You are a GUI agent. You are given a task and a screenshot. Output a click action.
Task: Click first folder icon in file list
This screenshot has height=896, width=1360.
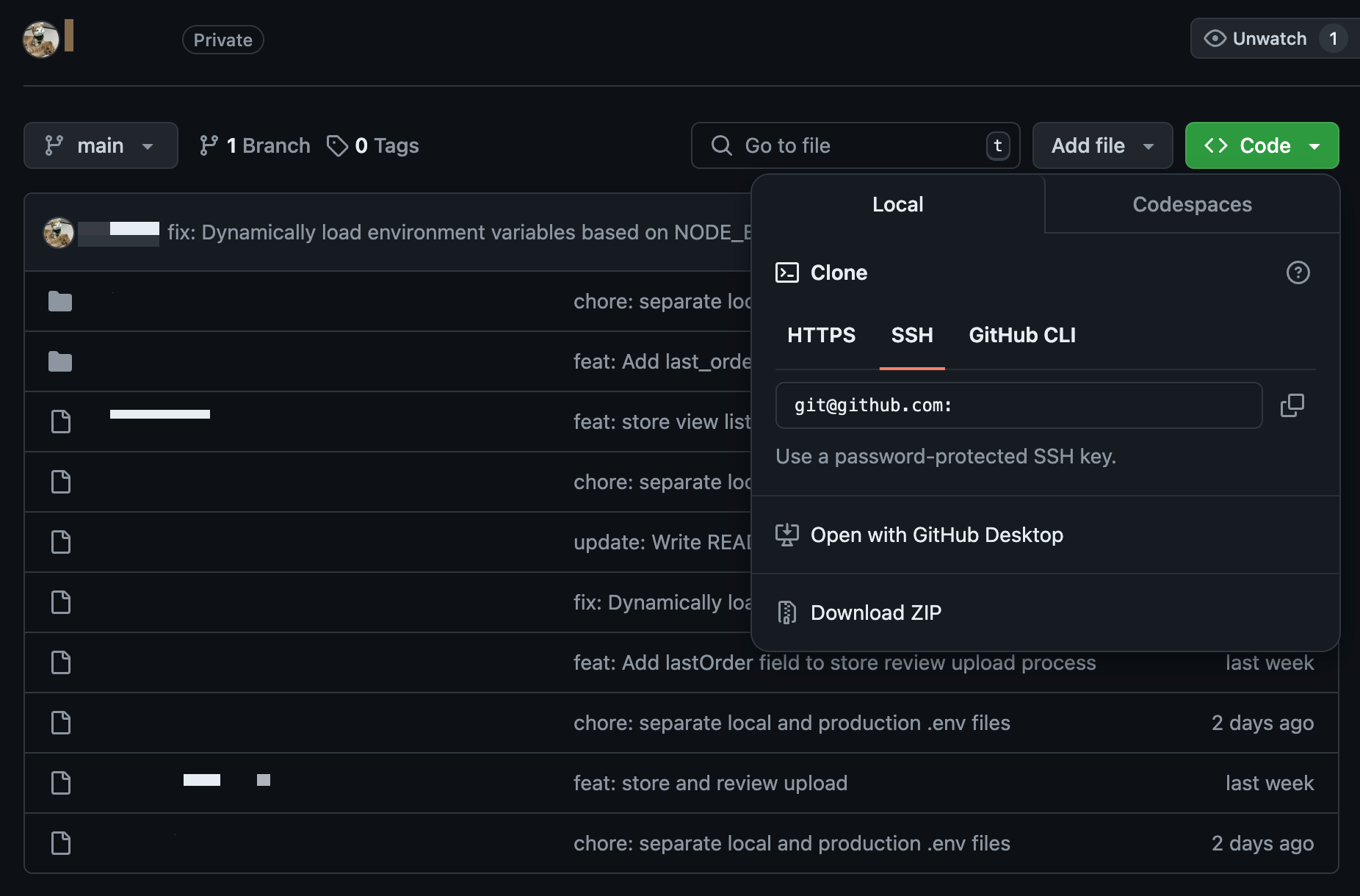click(60, 301)
